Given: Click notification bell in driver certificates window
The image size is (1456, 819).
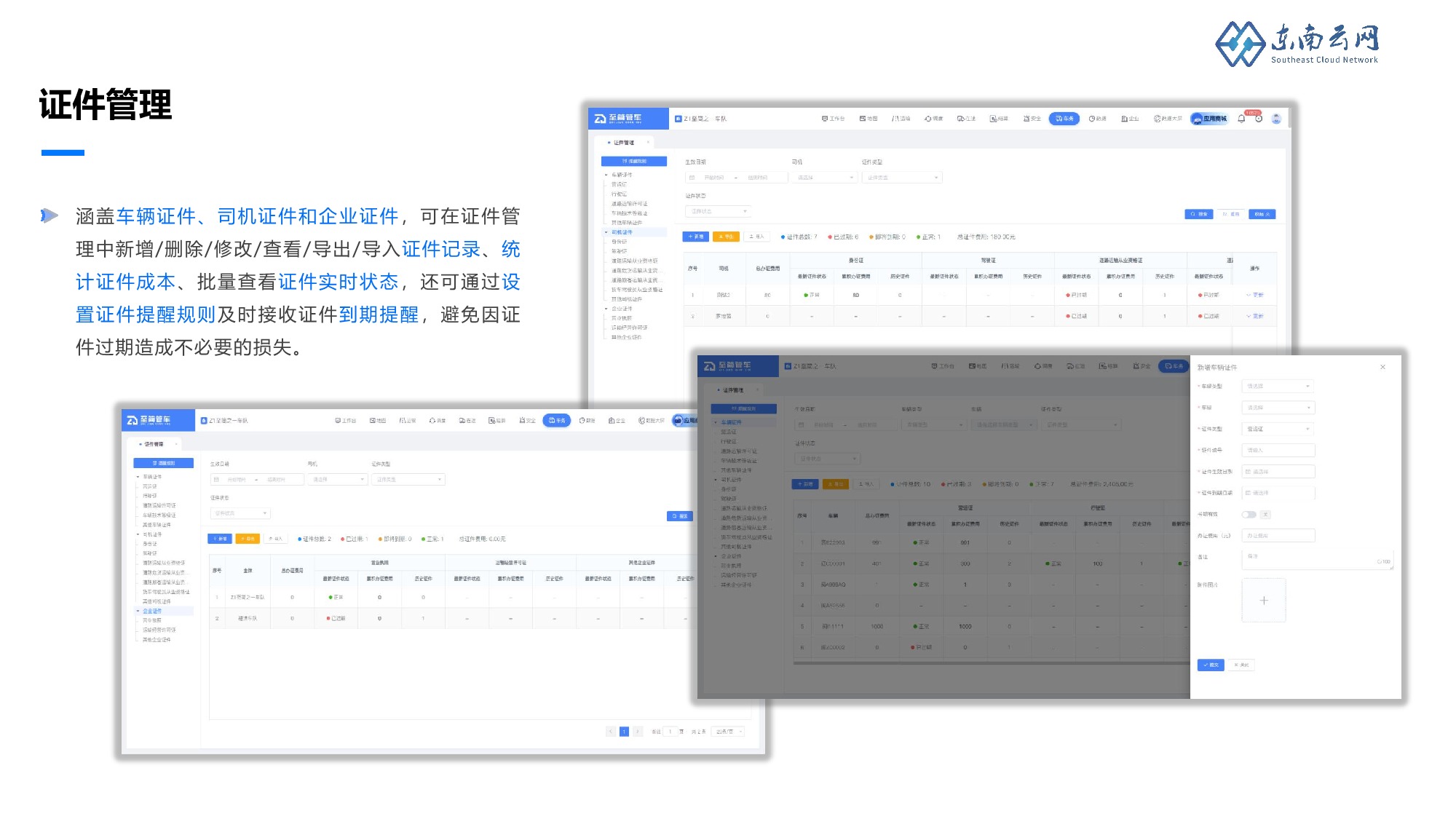Looking at the screenshot, I should tap(1241, 119).
